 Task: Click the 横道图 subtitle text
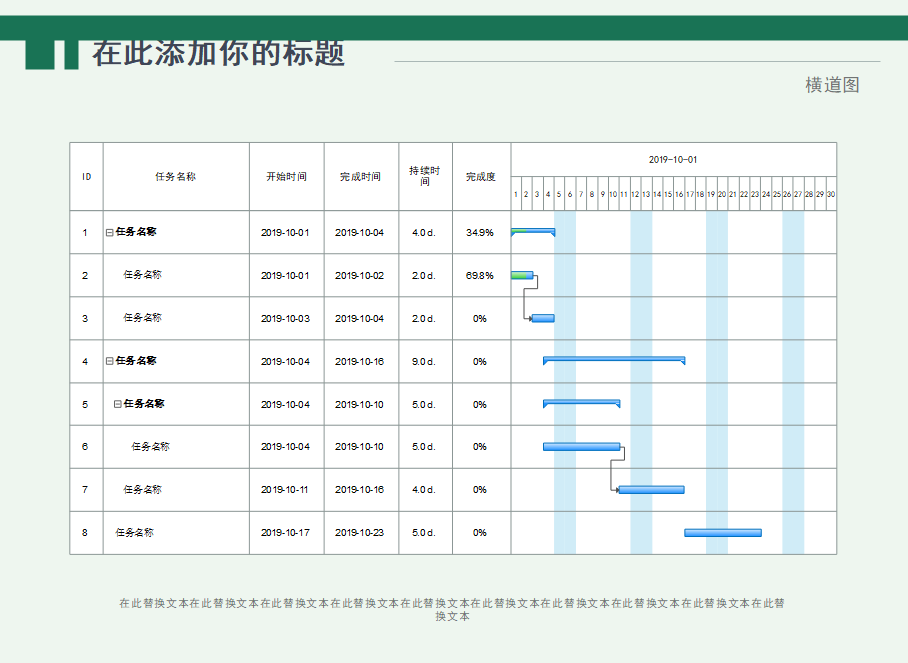pos(832,85)
